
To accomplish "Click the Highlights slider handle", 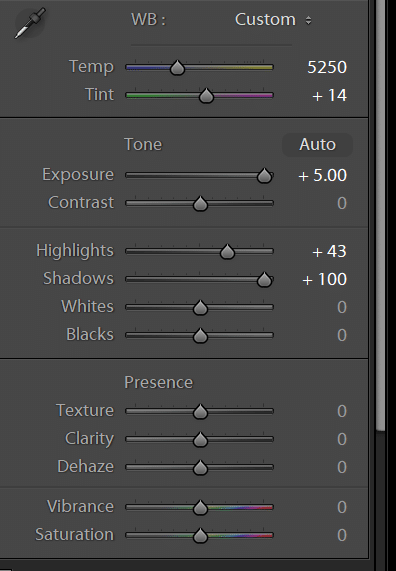I will coord(227,252).
